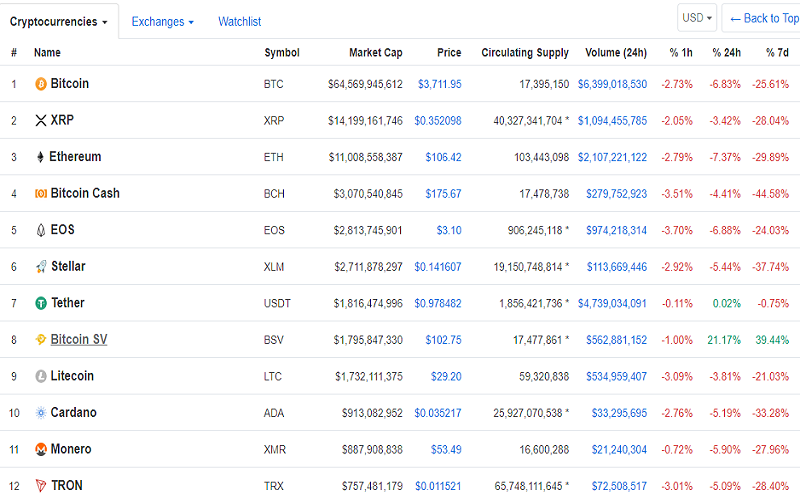Click the Stellar rocket logo icon
The height and width of the screenshot is (500, 800).
pyautogui.click(x=41, y=266)
